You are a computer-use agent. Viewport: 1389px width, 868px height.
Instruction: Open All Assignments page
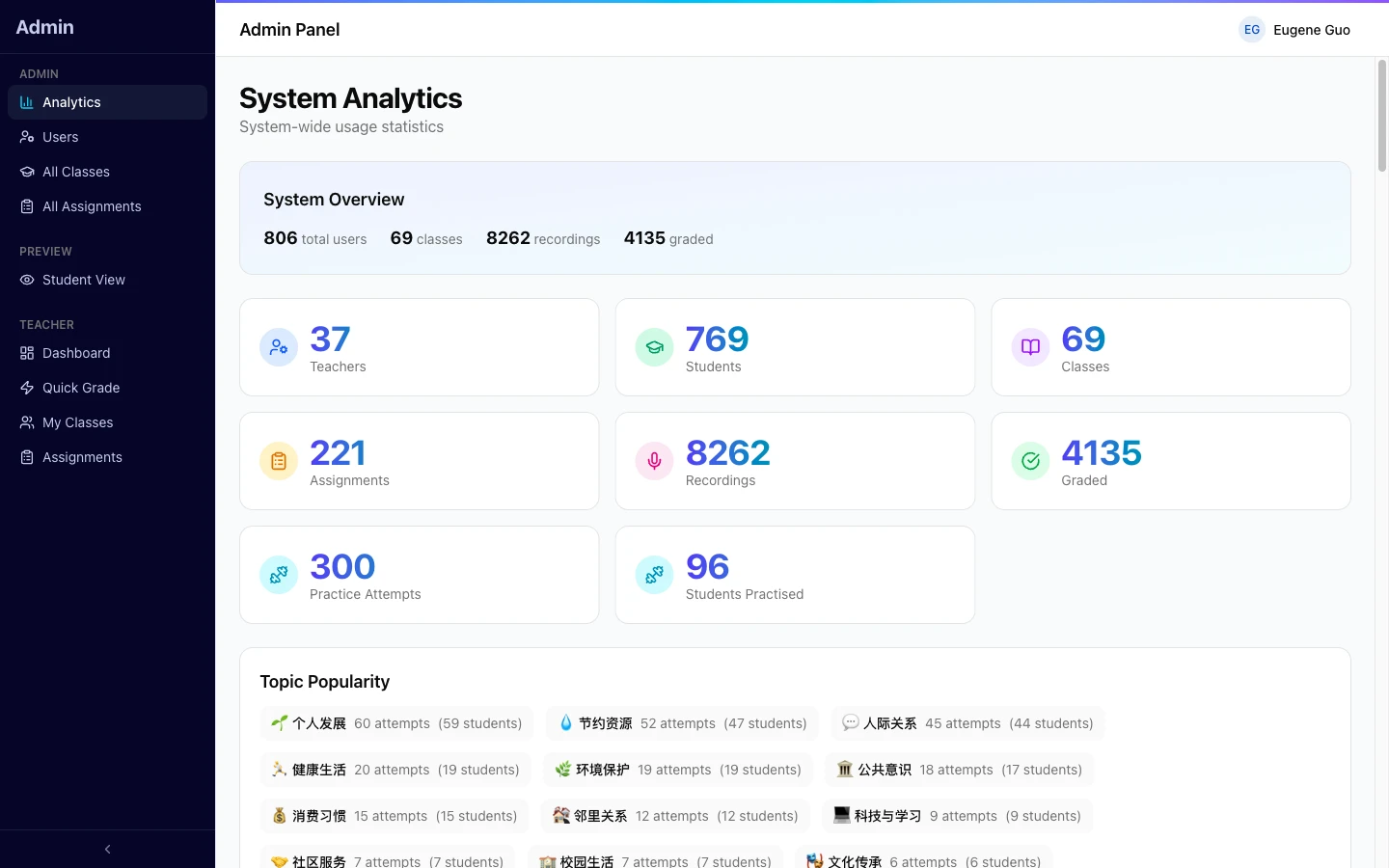click(x=107, y=206)
